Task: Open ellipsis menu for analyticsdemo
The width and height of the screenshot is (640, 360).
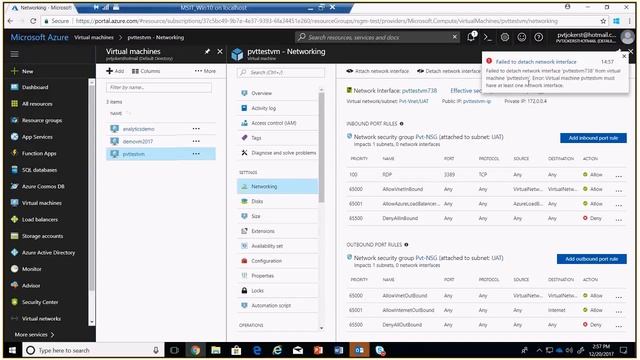Action: pyautogui.click(x=196, y=129)
